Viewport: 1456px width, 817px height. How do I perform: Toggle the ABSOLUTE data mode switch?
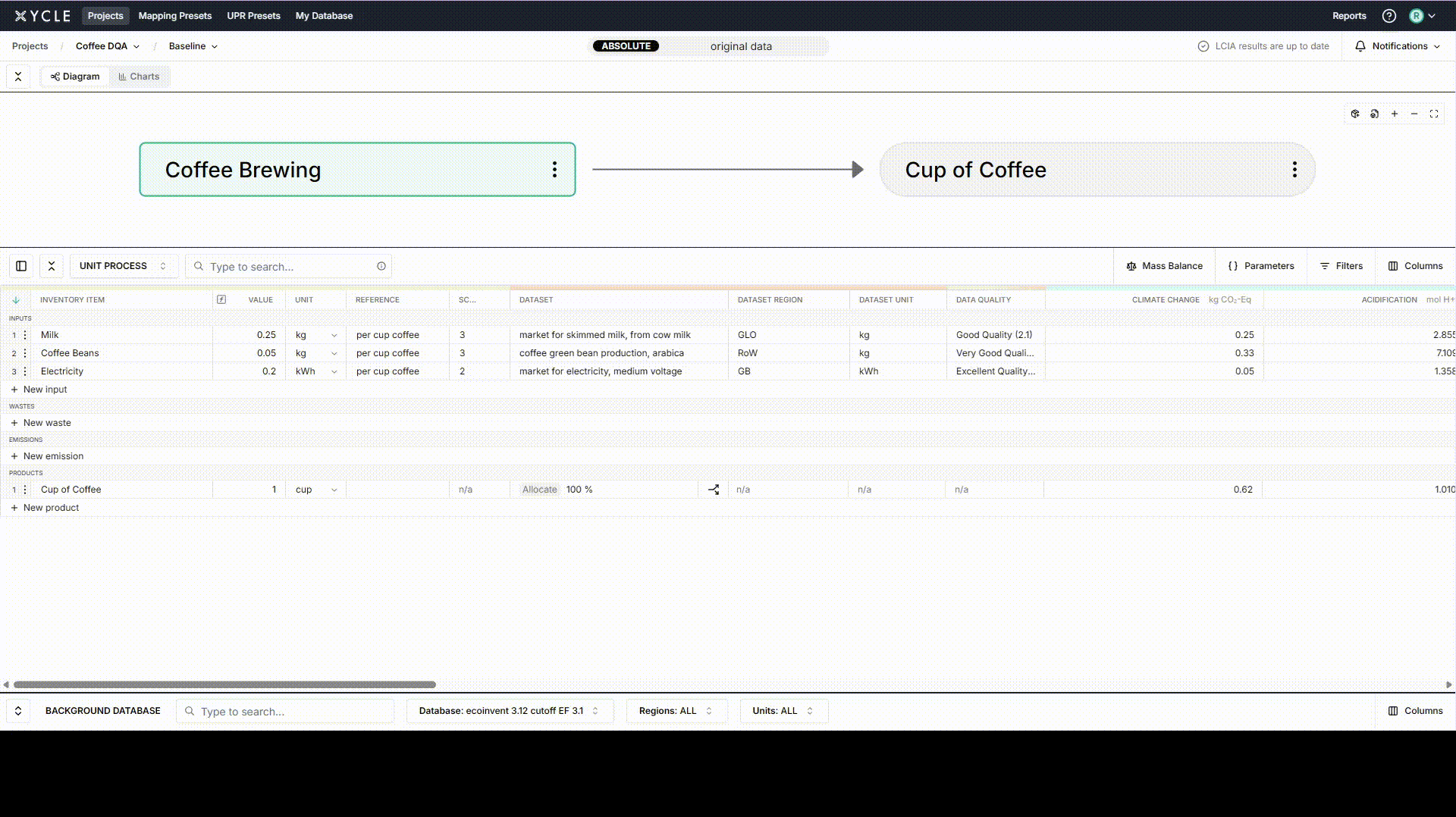[x=626, y=46]
